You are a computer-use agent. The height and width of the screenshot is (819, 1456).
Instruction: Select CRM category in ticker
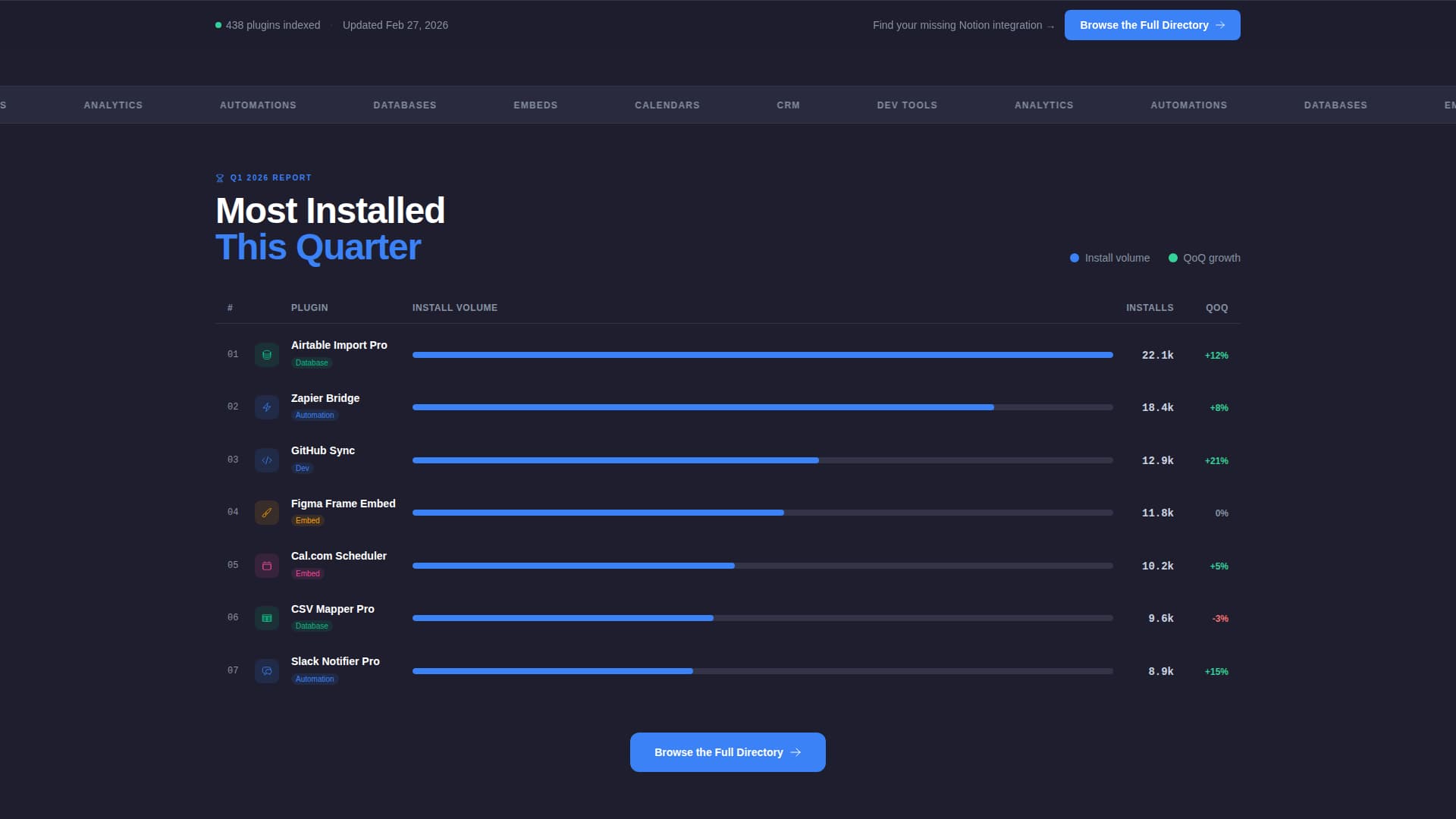pos(788,105)
